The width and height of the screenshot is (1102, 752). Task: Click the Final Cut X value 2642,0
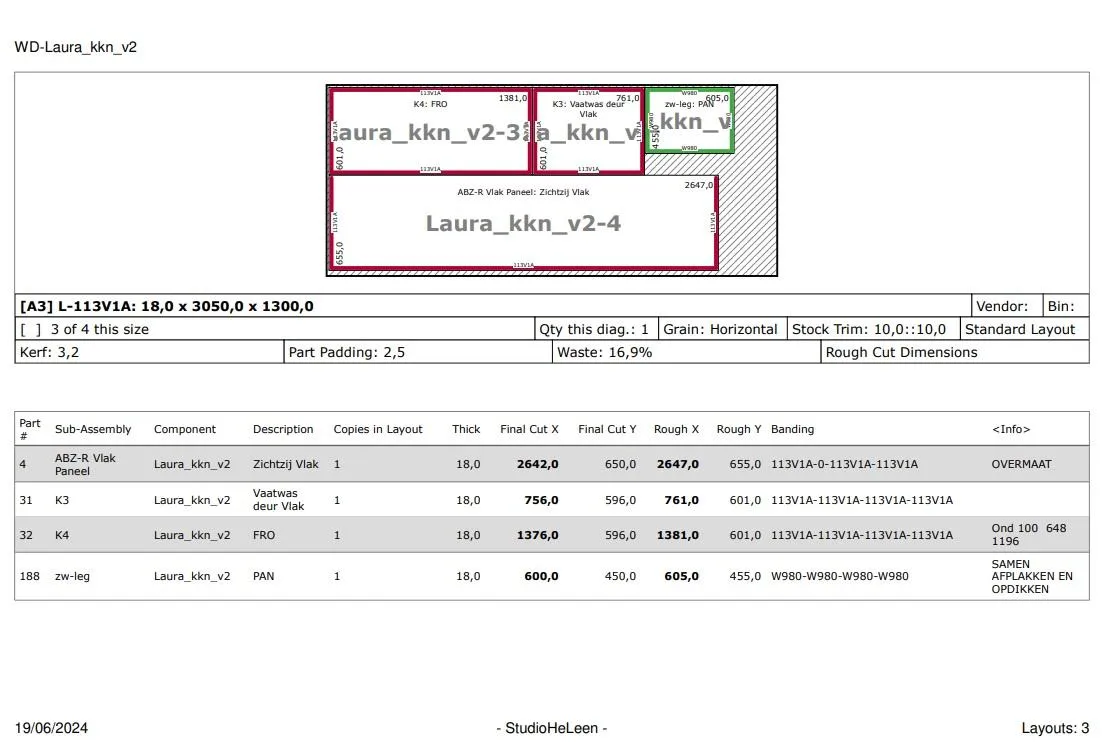[538, 465]
